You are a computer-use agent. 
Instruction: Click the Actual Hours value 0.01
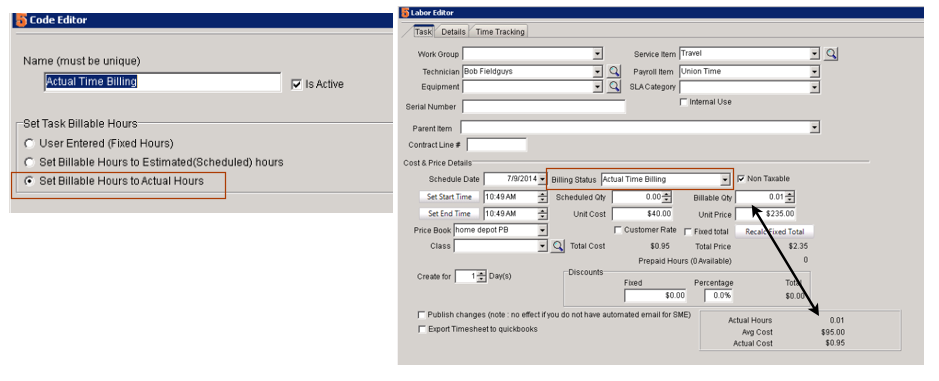pos(837,320)
